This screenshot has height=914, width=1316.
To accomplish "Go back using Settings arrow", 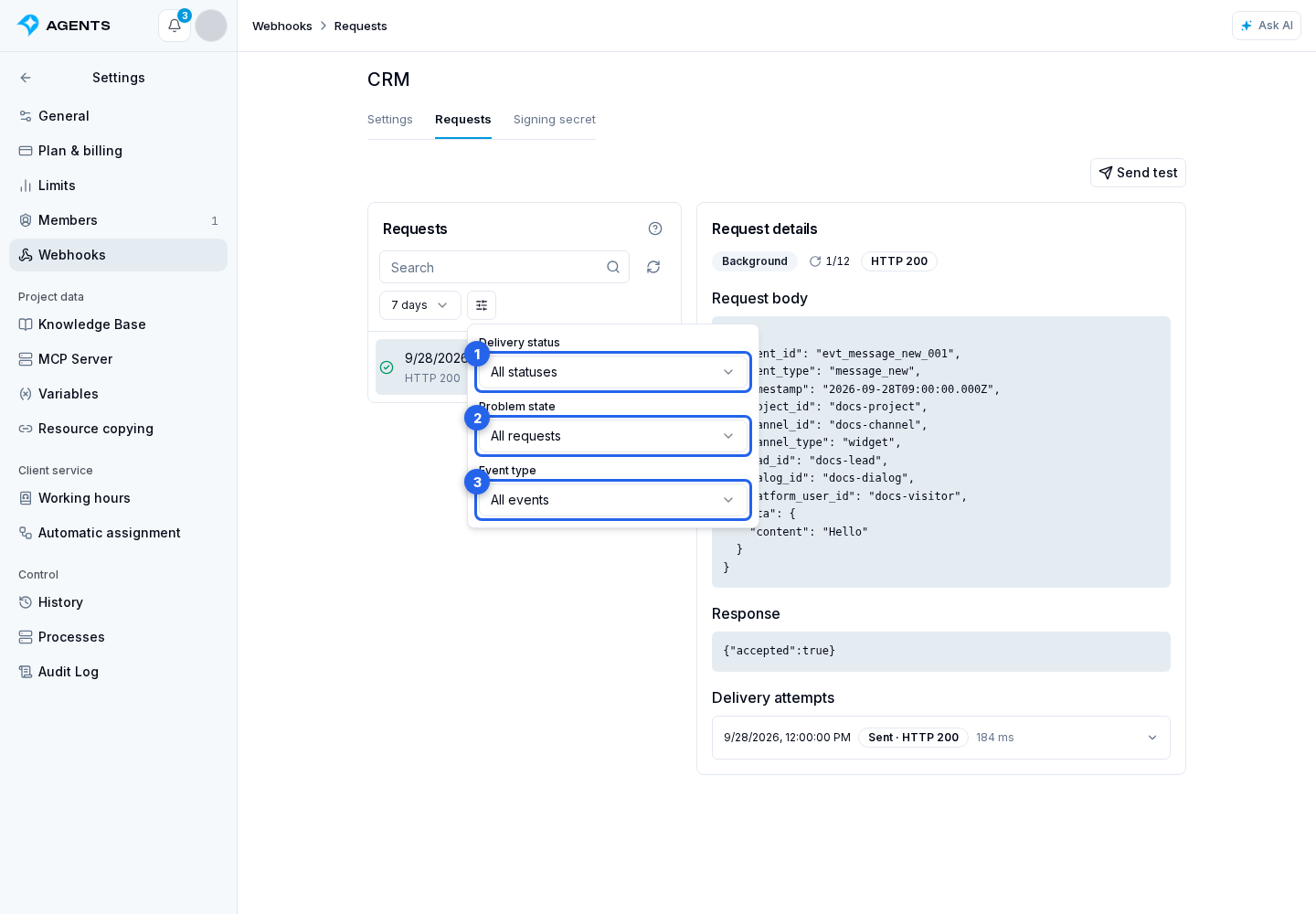I will tap(26, 78).
